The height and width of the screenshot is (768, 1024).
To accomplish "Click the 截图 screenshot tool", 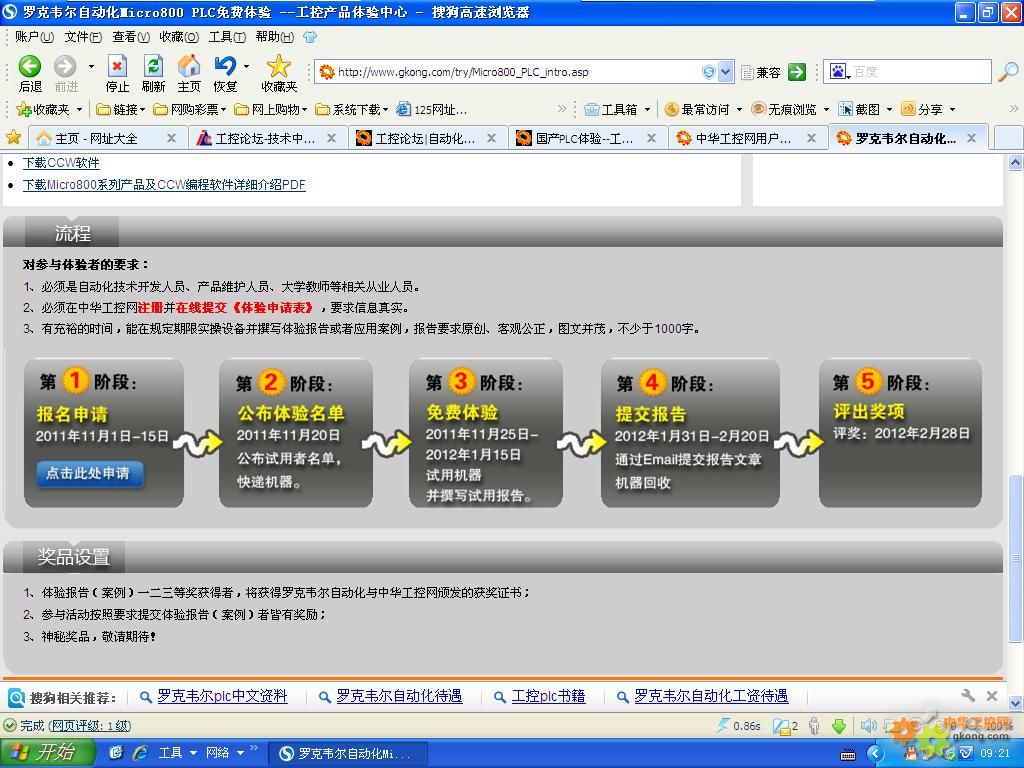I will 860,109.
